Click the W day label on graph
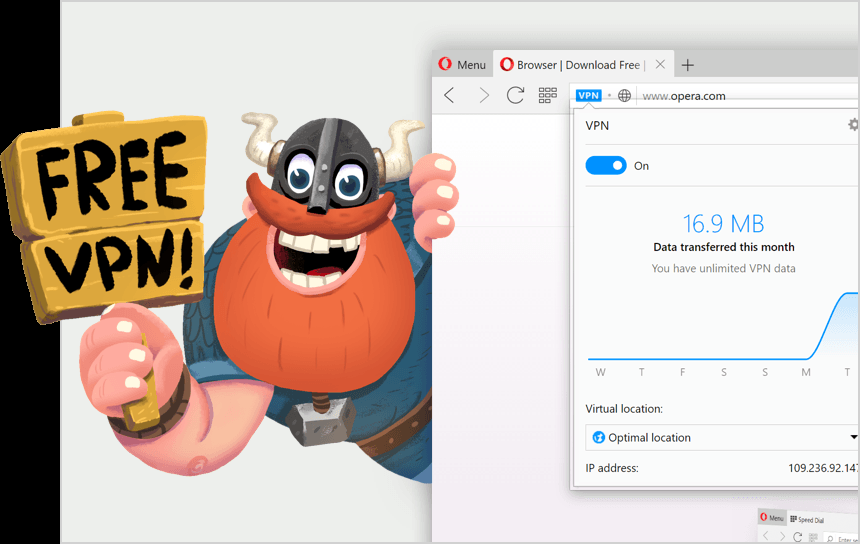Image resolution: width=860 pixels, height=544 pixels. pyautogui.click(x=601, y=372)
